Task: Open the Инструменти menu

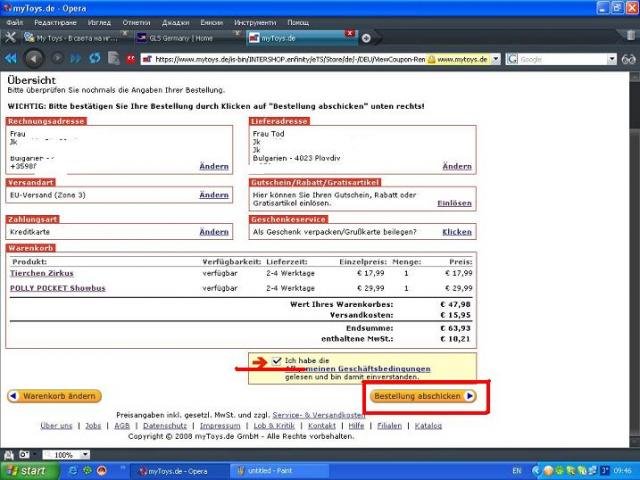Action: tap(254, 21)
